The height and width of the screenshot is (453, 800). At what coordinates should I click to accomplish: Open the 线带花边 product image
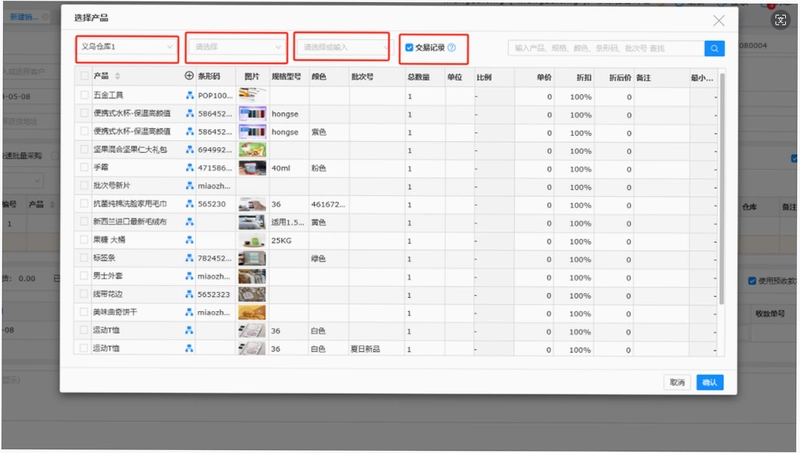pyautogui.click(x=252, y=294)
